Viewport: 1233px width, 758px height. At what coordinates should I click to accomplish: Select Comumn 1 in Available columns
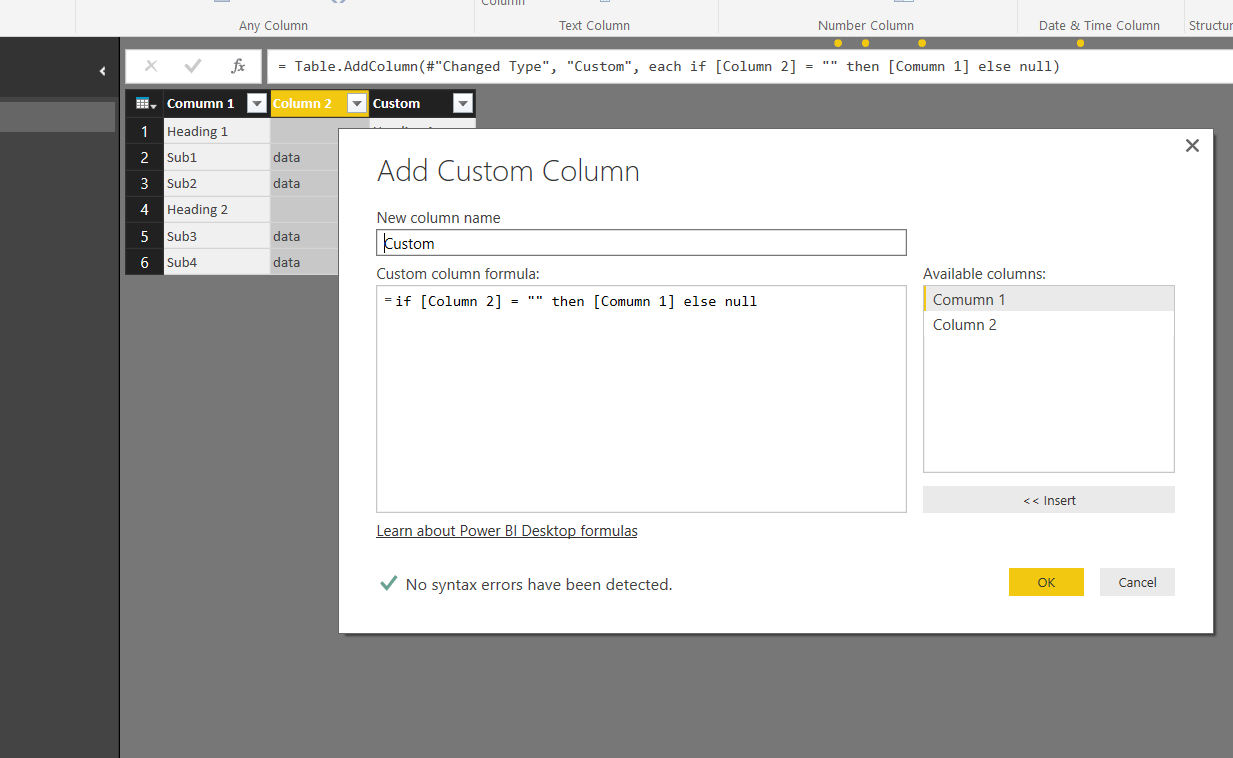(x=1048, y=299)
